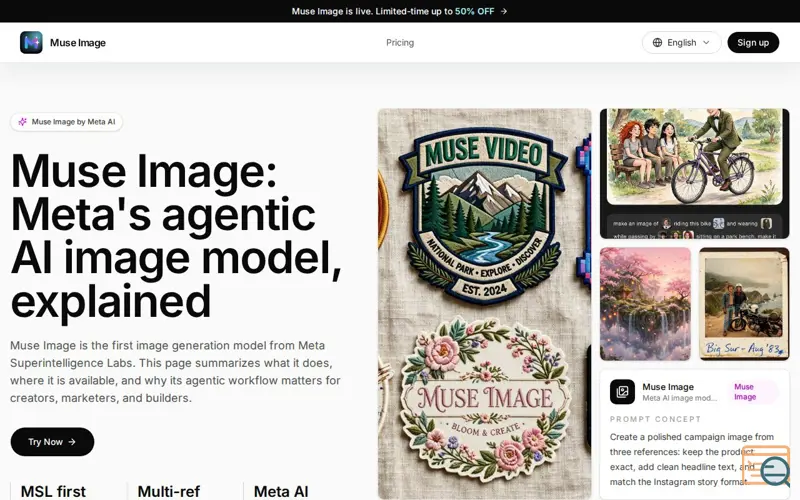Viewport: 800px width, 500px height.
Task: Open the Muse Video patch image
Action: click(484, 214)
